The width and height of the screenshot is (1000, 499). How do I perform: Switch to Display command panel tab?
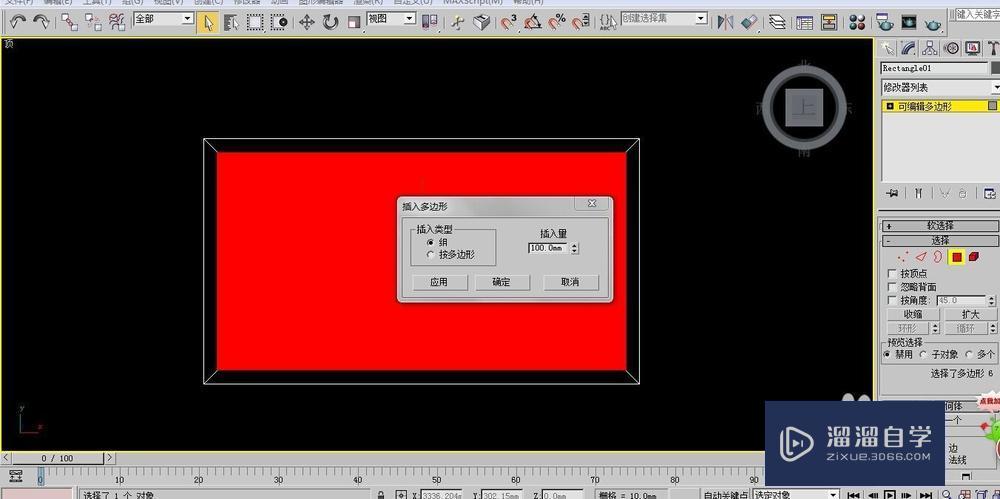coord(973,48)
